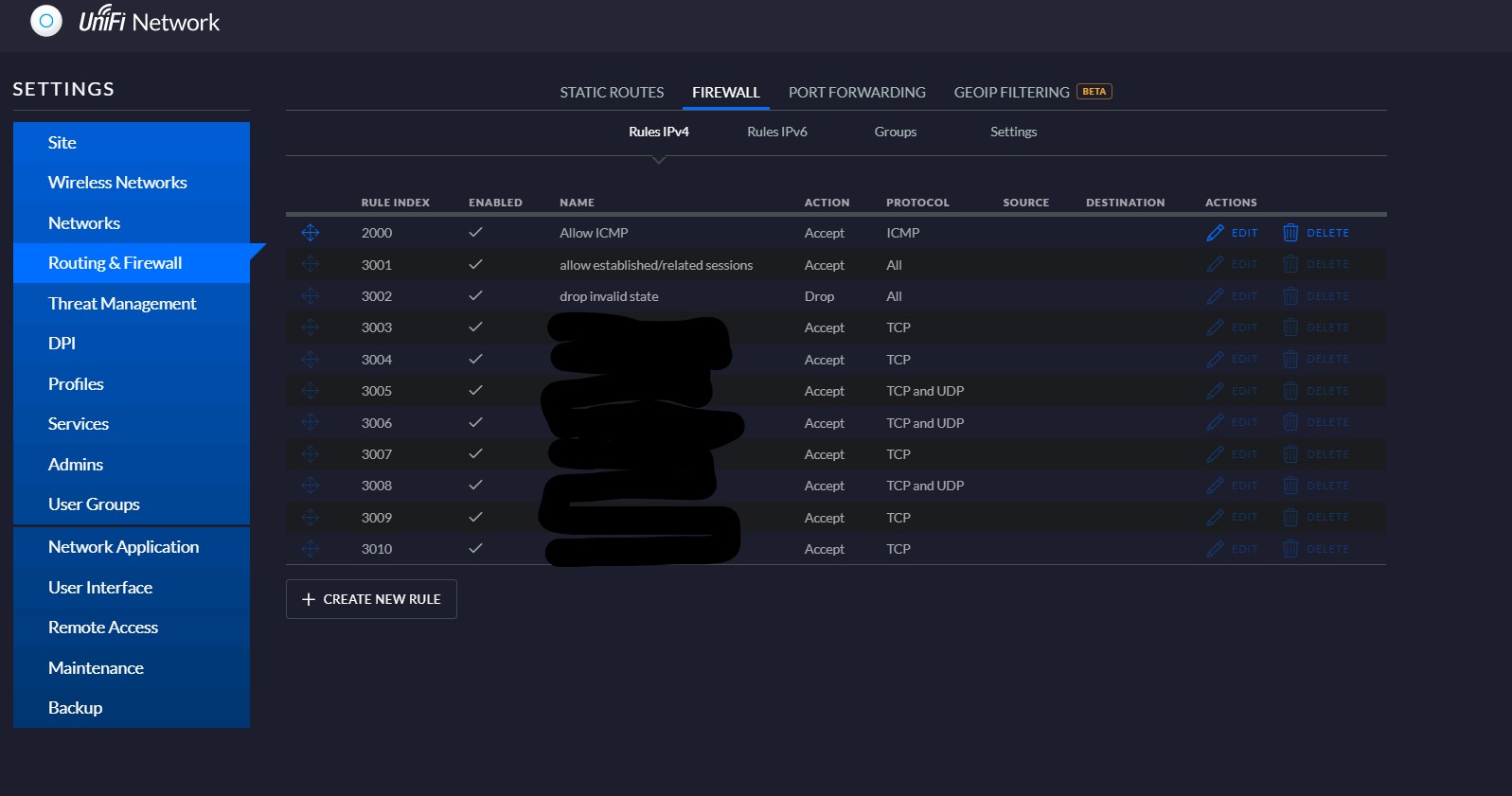This screenshot has width=1512, height=796.
Task: Click the delete trash icon for rule 2000
Action: coord(1290,233)
